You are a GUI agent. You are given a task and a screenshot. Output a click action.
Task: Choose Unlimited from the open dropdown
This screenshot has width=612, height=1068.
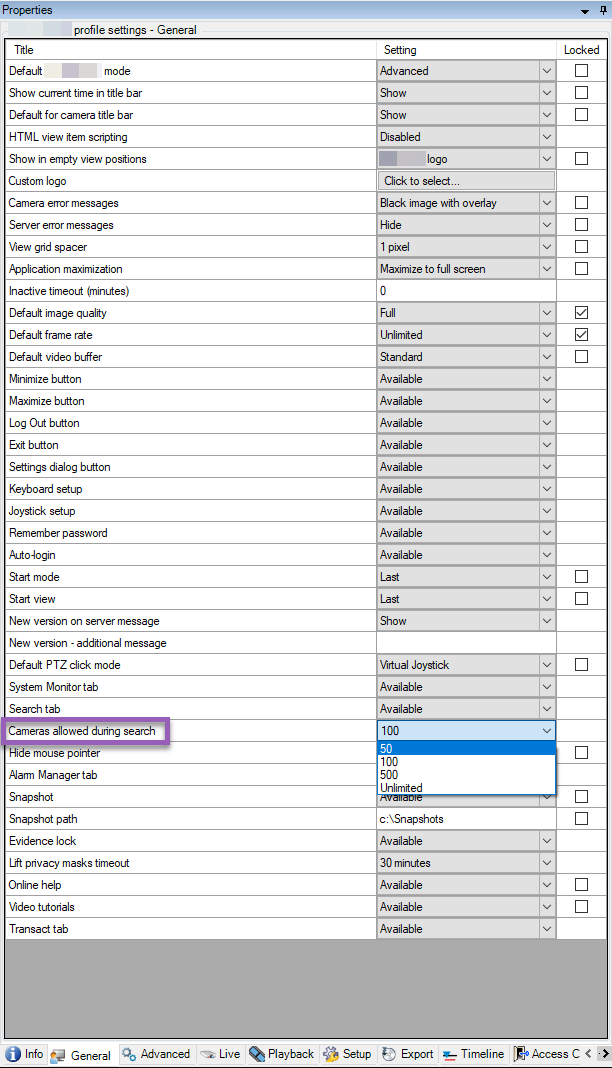pos(401,788)
